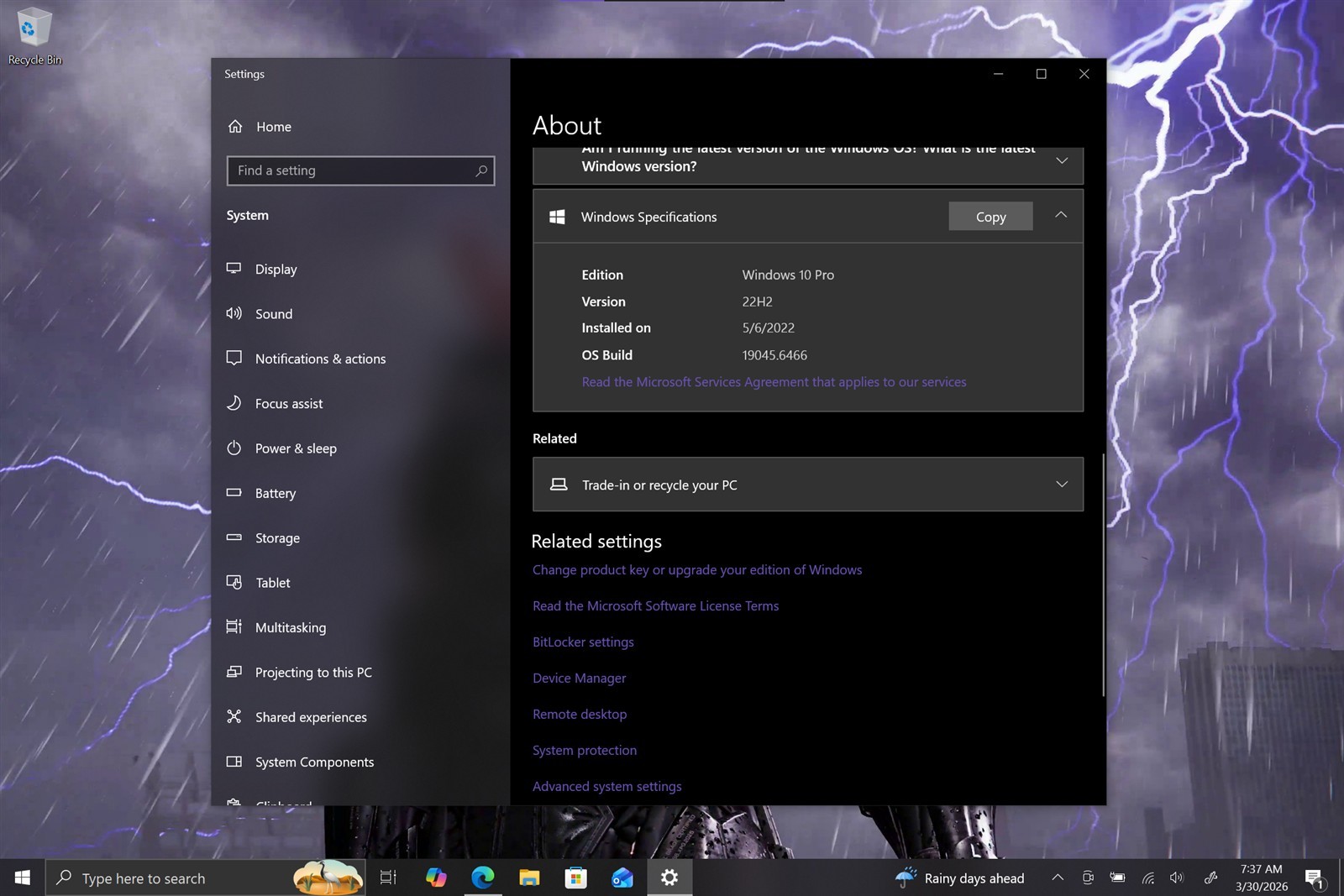The width and height of the screenshot is (1344, 896).
Task: Click the taskbar Type here to search box
Action: tap(206, 878)
